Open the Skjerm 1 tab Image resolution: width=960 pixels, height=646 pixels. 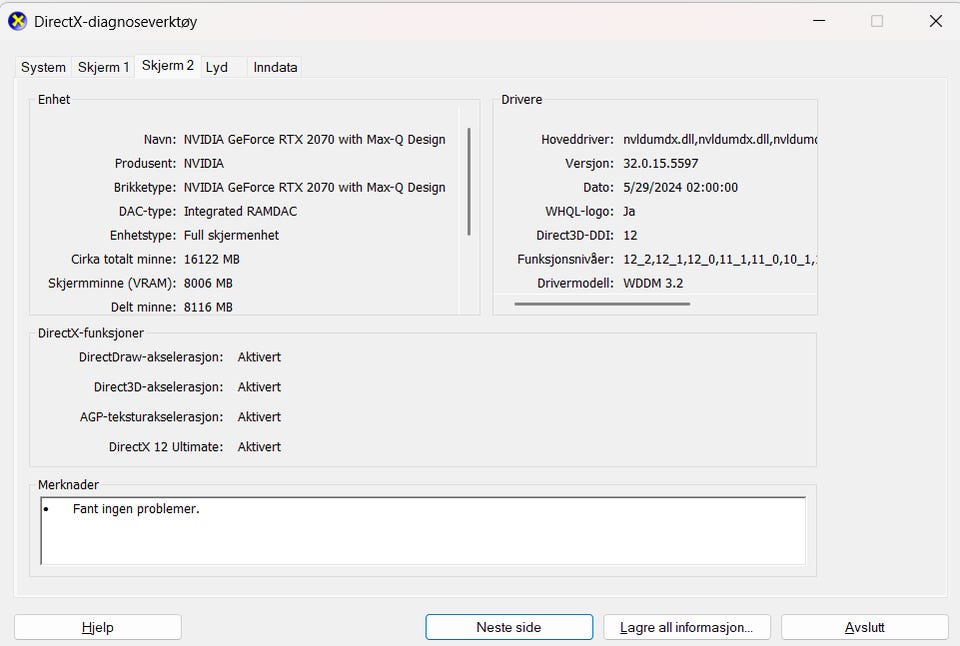pyautogui.click(x=103, y=67)
